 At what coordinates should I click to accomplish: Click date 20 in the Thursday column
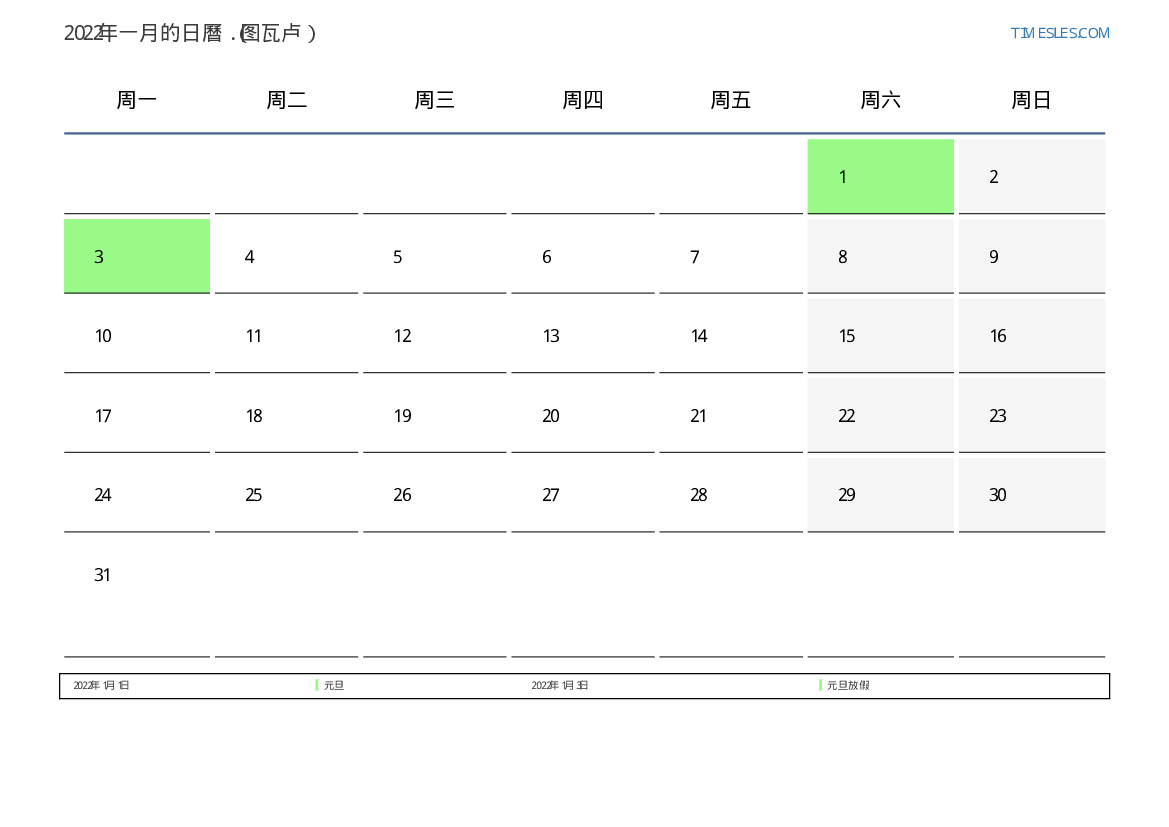coord(582,416)
